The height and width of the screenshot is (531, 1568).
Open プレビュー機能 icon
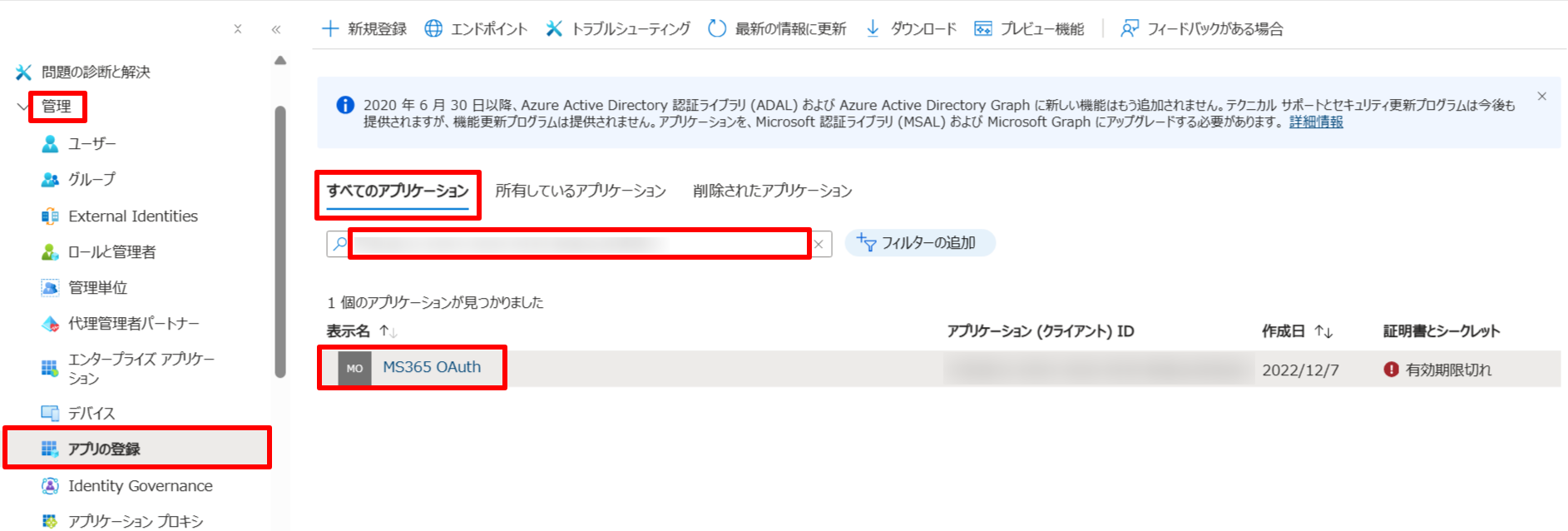pos(983,28)
